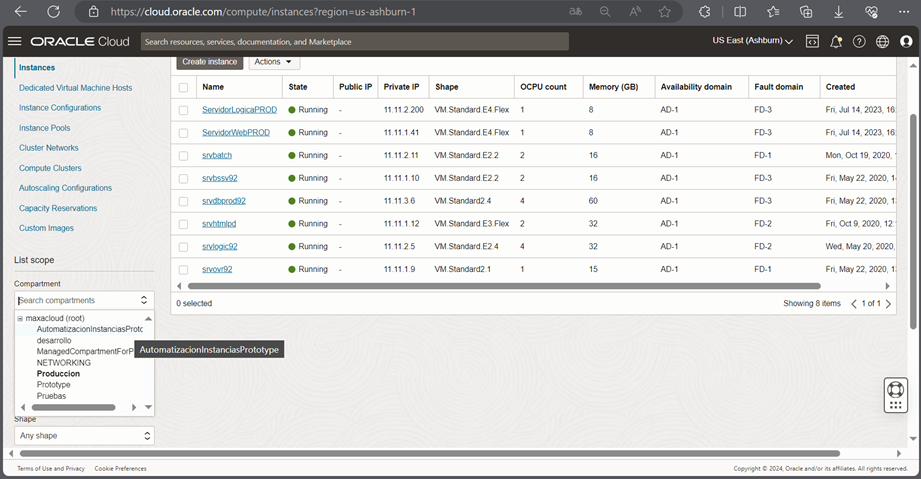Open the browser settings ellipsis menu

[904, 12]
